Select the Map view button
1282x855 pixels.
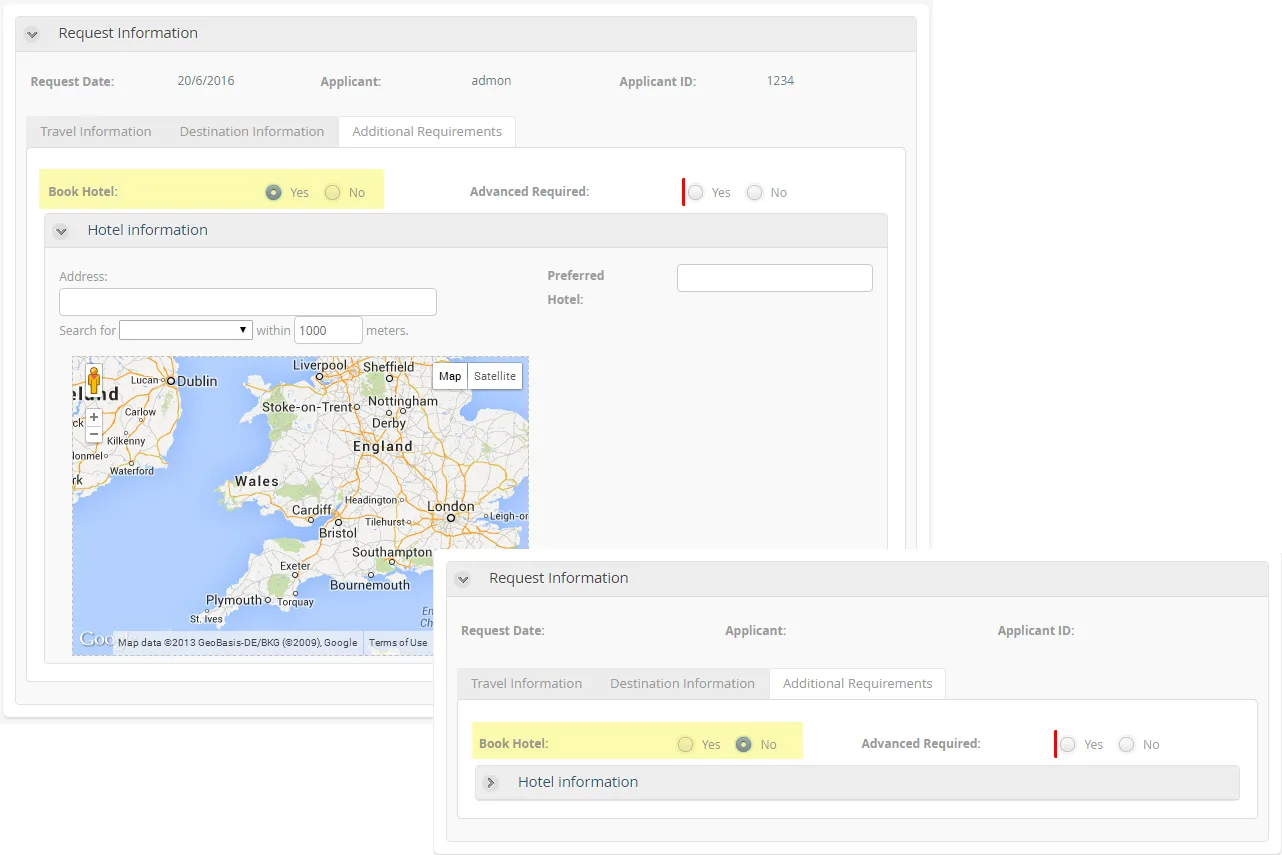(x=450, y=376)
